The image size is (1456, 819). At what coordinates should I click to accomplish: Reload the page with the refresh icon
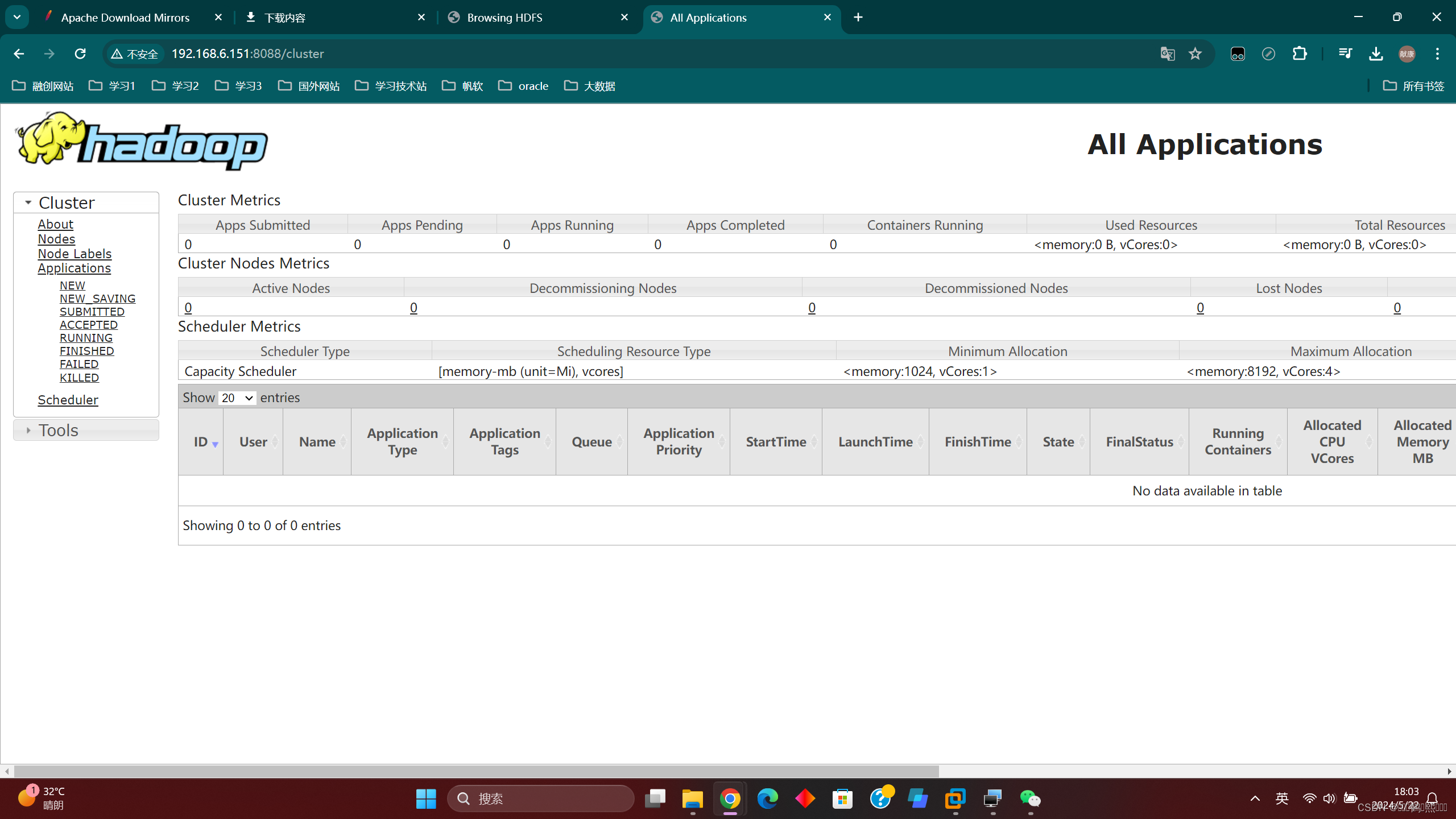[80, 53]
